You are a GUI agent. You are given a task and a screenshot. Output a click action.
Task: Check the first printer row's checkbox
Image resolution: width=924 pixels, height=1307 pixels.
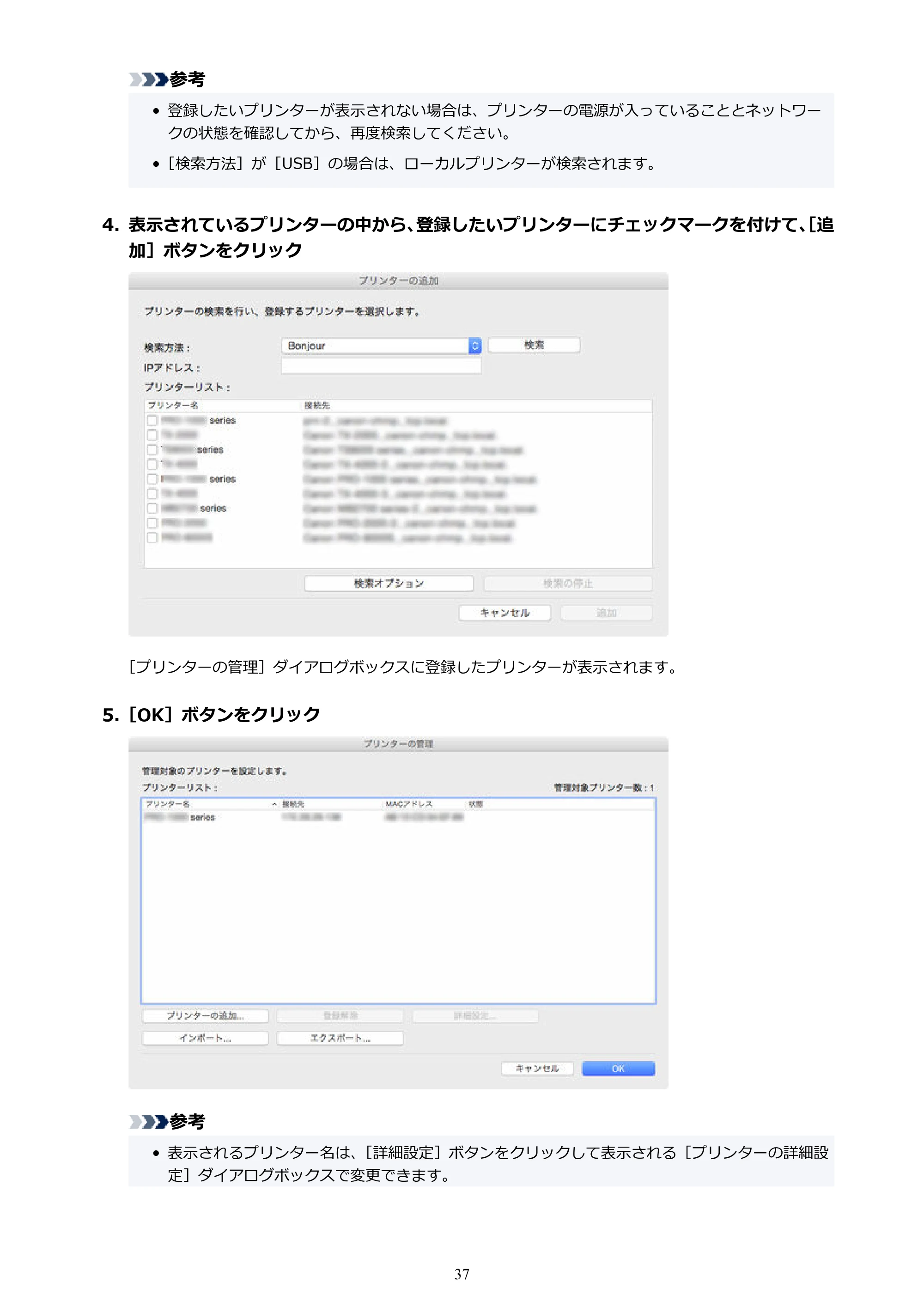(x=152, y=420)
